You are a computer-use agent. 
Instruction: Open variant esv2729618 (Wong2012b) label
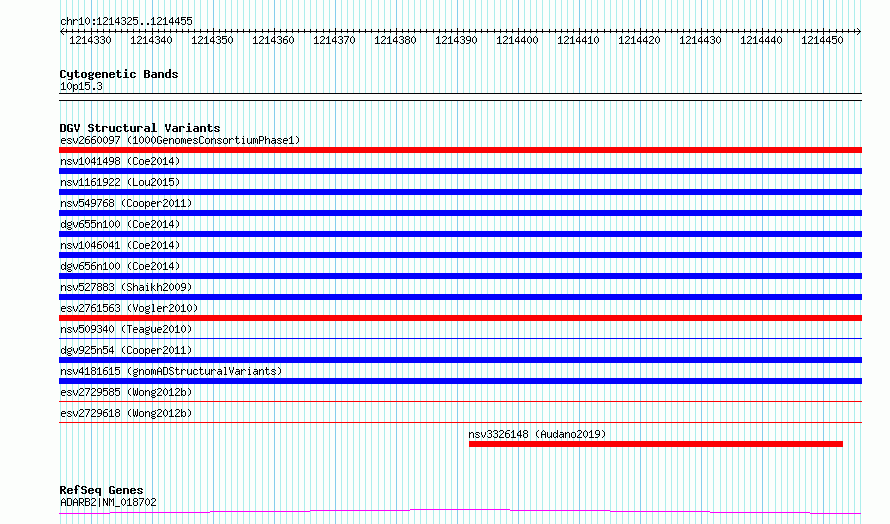126,413
